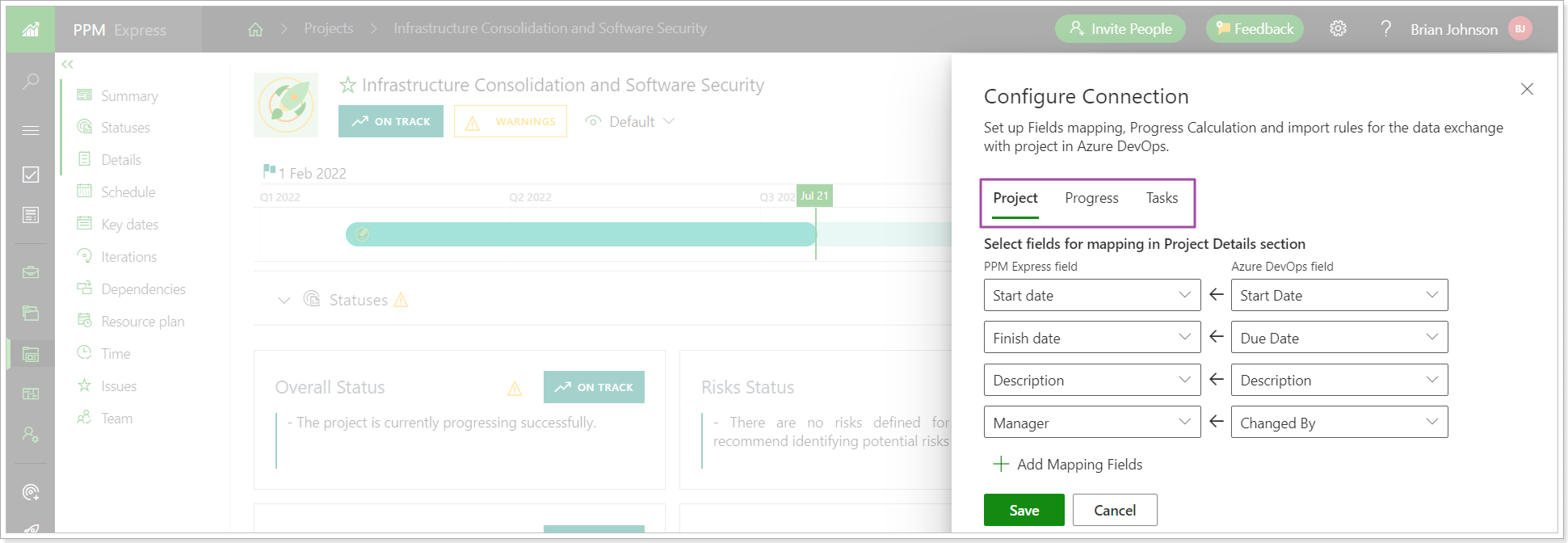Viewport: 1568px width, 543px height.
Task: Open the hamburger menu icon in left rail
Action: 31,130
